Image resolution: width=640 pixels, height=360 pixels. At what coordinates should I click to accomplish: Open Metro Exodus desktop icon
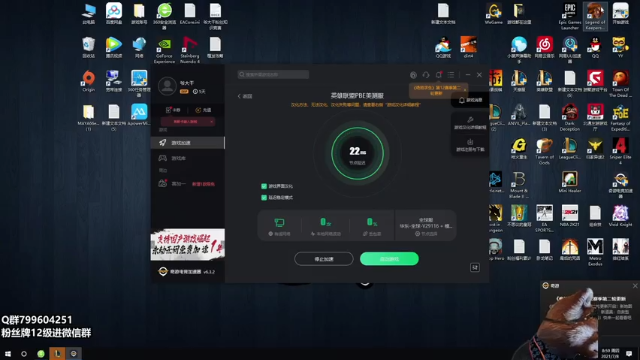pos(595,252)
